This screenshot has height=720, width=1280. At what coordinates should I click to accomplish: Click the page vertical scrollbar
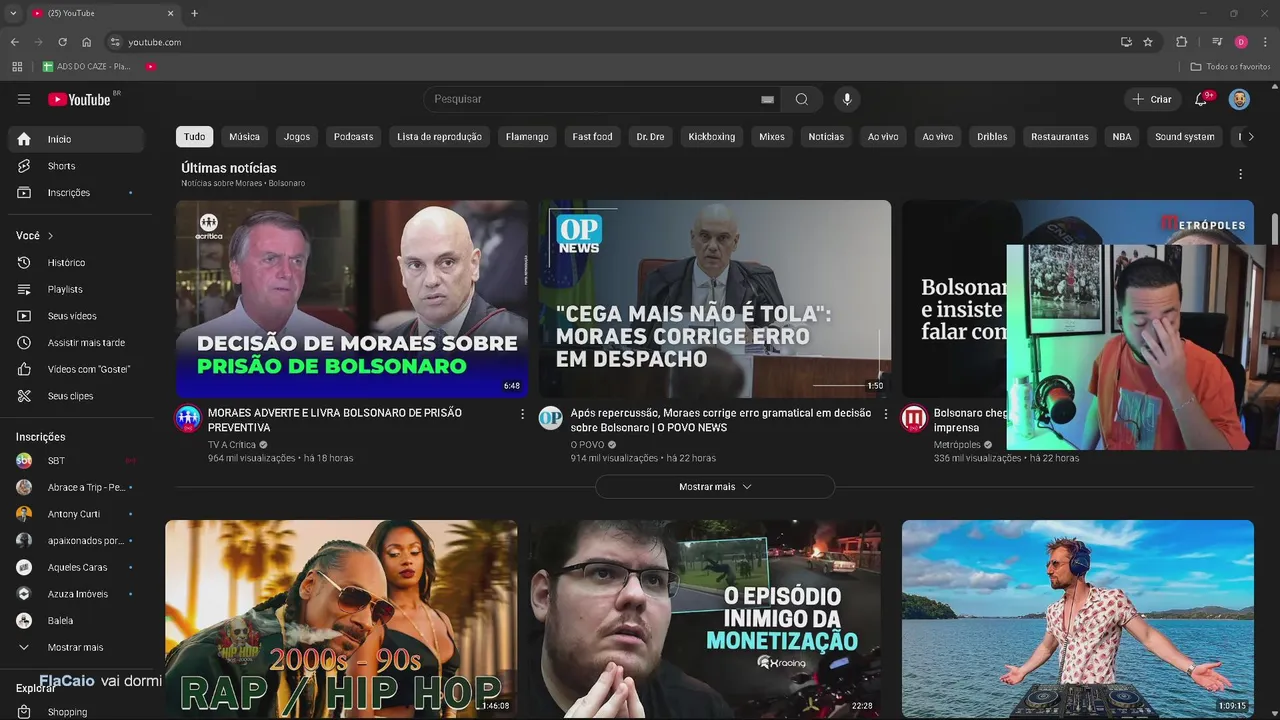point(1274,228)
